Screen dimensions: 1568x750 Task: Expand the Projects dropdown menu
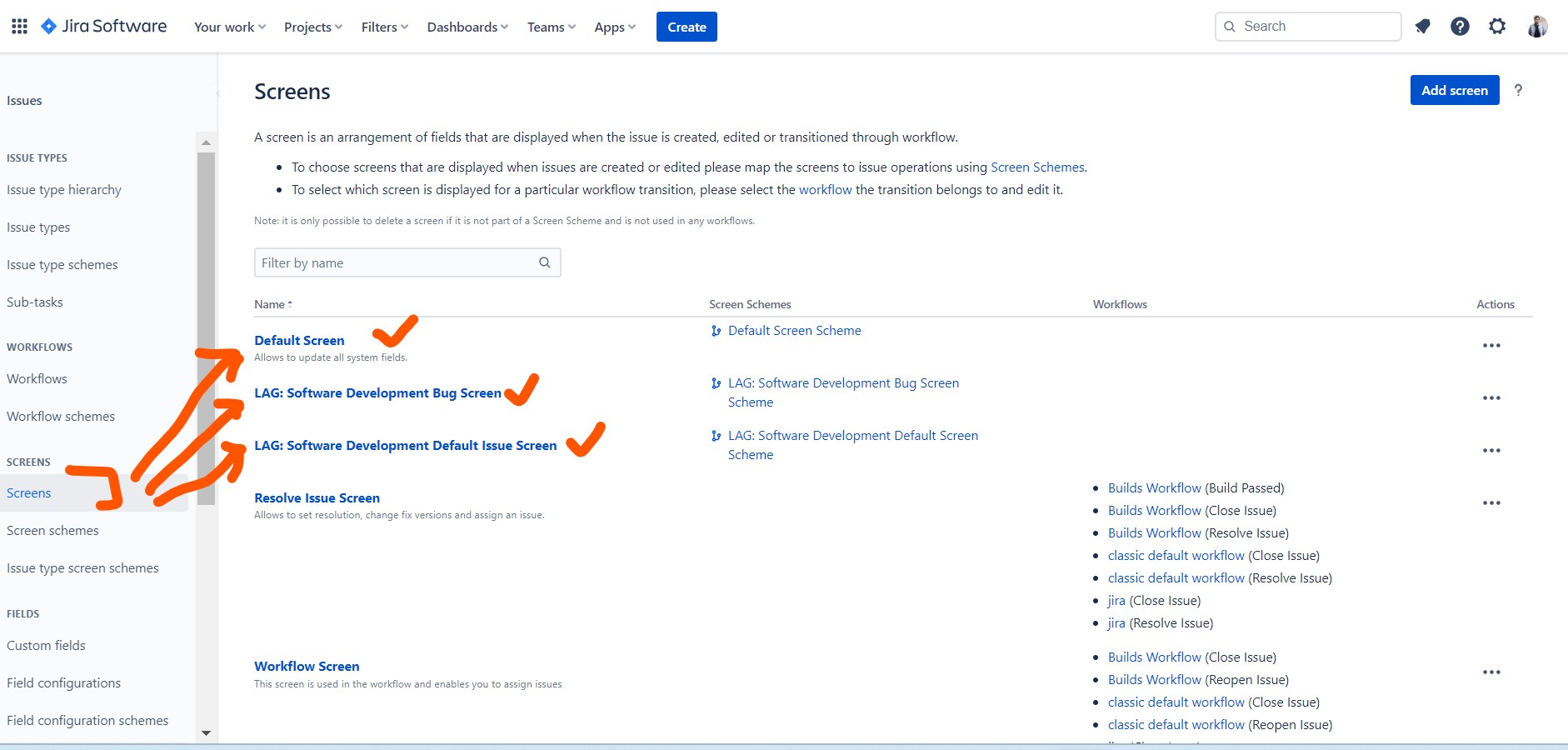pos(313,27)
